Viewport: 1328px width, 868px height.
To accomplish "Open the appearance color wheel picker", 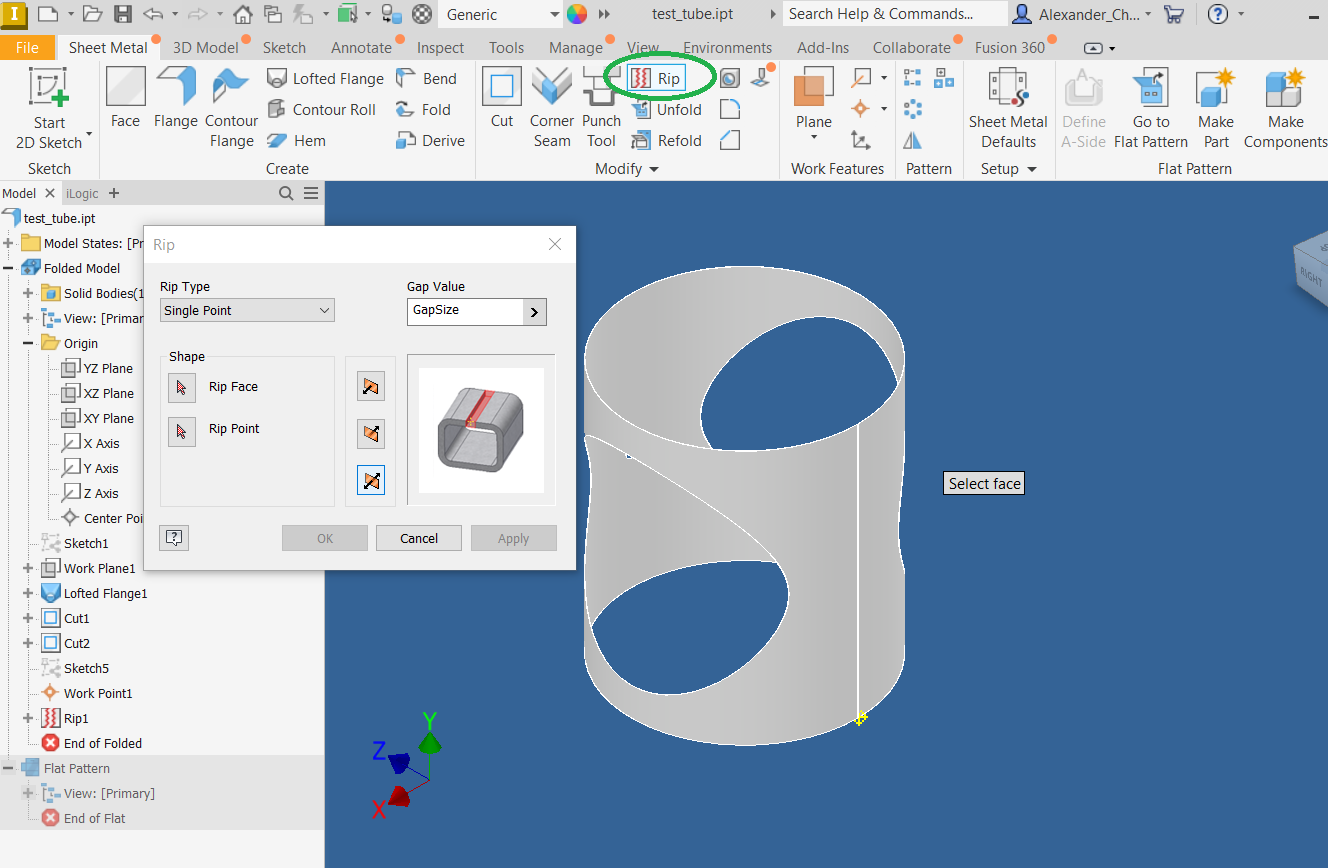I will click(578, 14).
